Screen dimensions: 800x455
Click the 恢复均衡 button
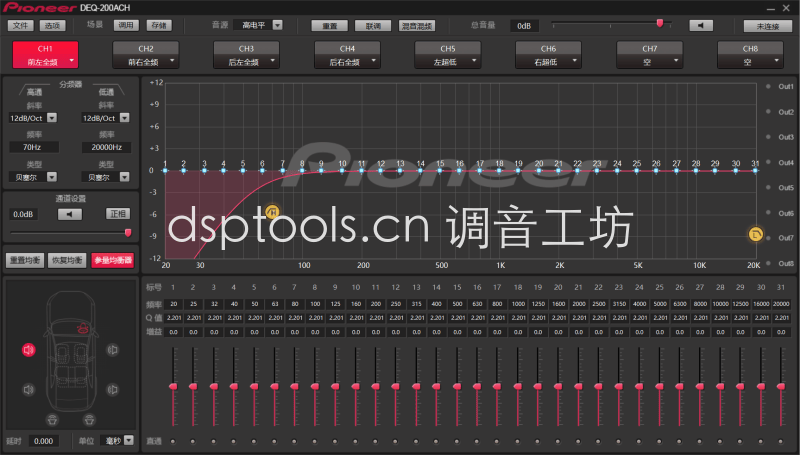tap(67, 260)
